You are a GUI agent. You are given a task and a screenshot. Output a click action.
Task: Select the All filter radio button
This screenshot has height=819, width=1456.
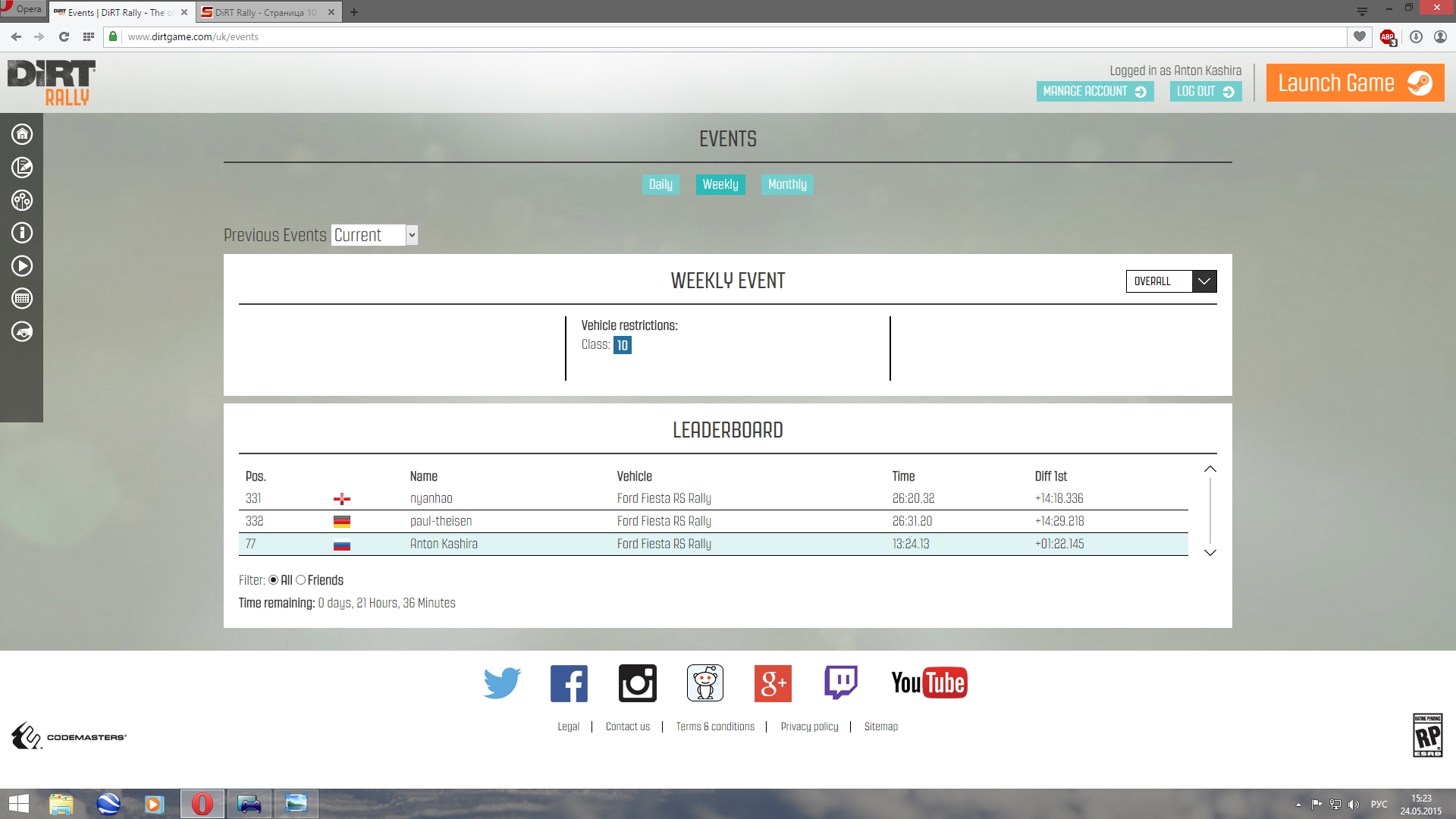click(273, 580)
